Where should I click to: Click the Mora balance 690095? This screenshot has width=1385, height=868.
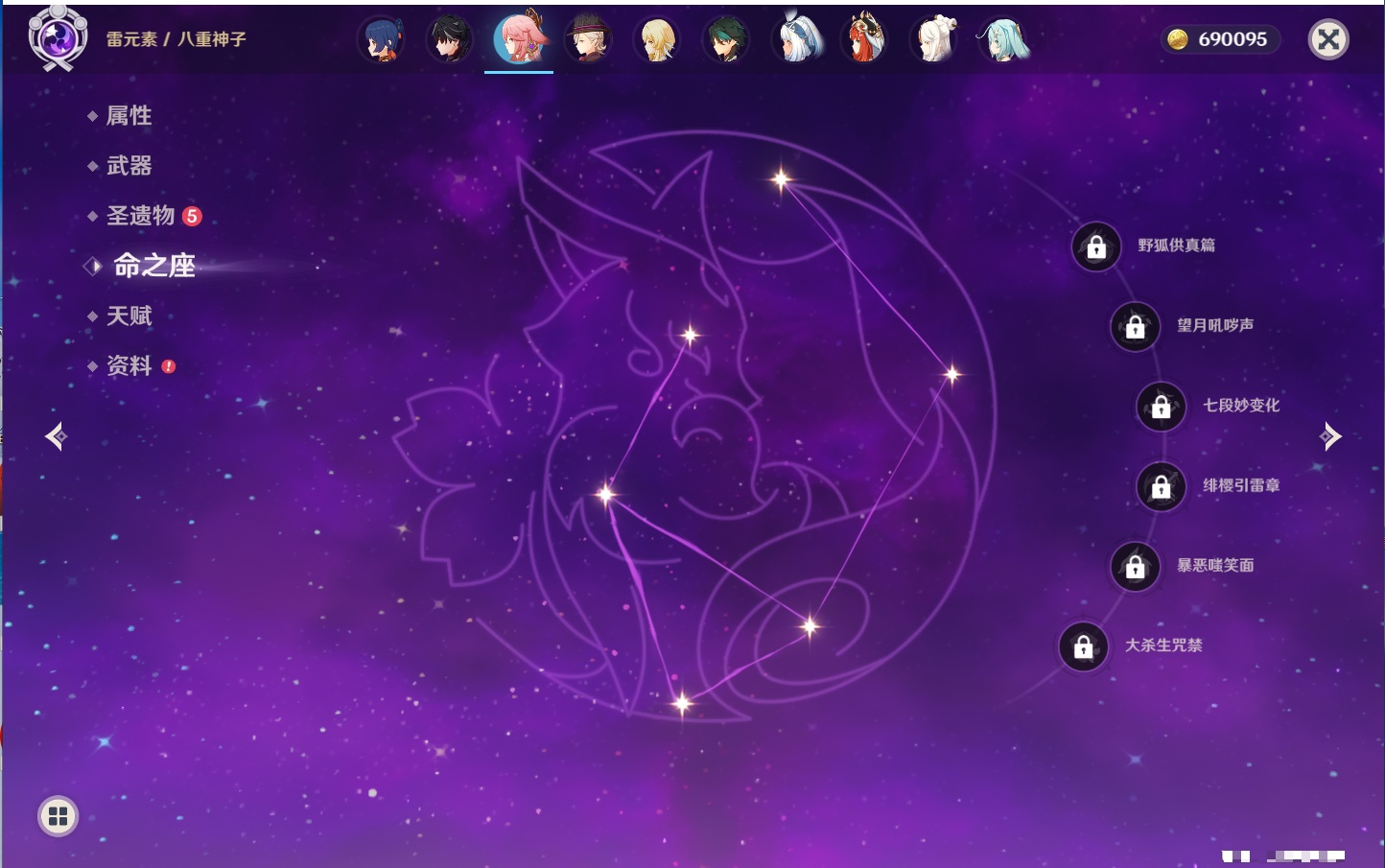(1219, 39)
